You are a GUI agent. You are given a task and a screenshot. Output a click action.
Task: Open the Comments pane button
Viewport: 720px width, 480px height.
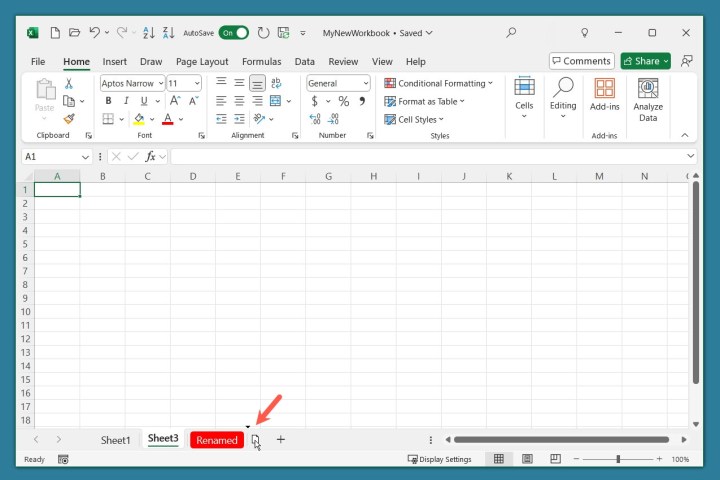point(581,61)
